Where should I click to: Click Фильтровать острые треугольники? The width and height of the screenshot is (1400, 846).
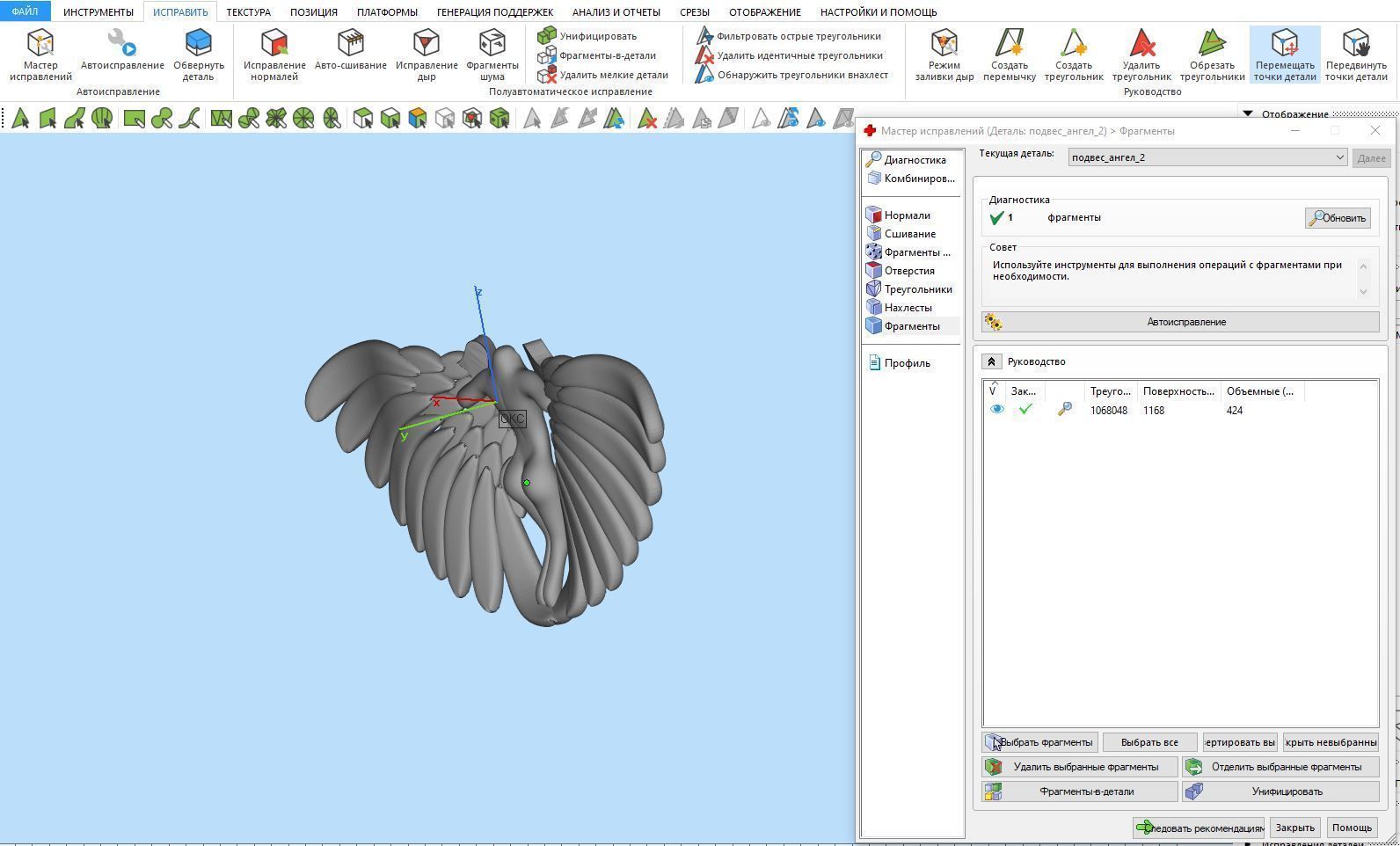[x=789, y=36]
